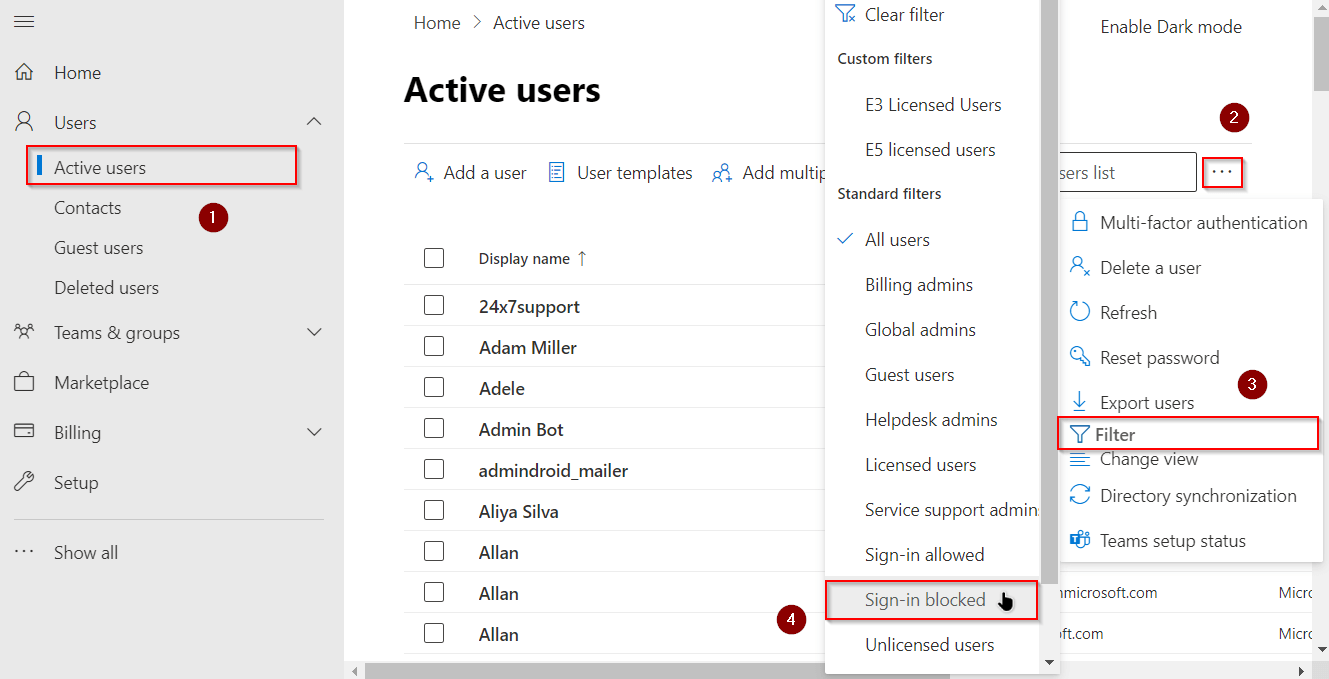The height and width of the screenshot is (679, 1329).
Task: Select Clear filter at the top
Action: click(x=900, y=14)
